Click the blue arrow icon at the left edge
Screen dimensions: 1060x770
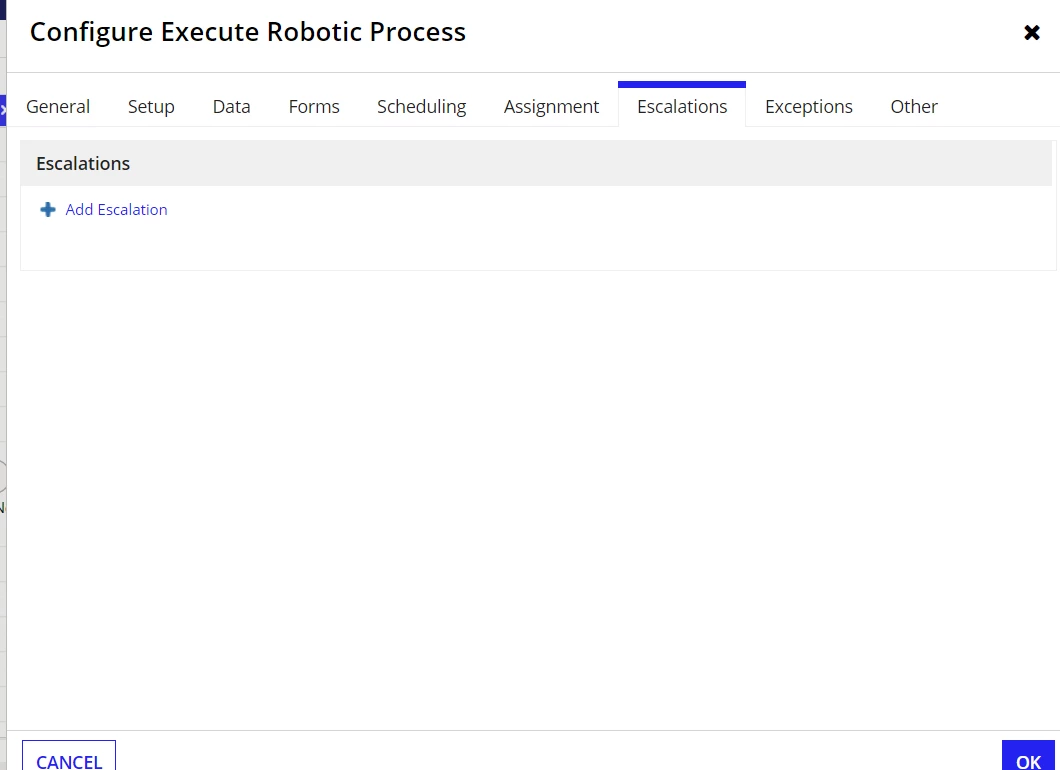pos(3,110)
